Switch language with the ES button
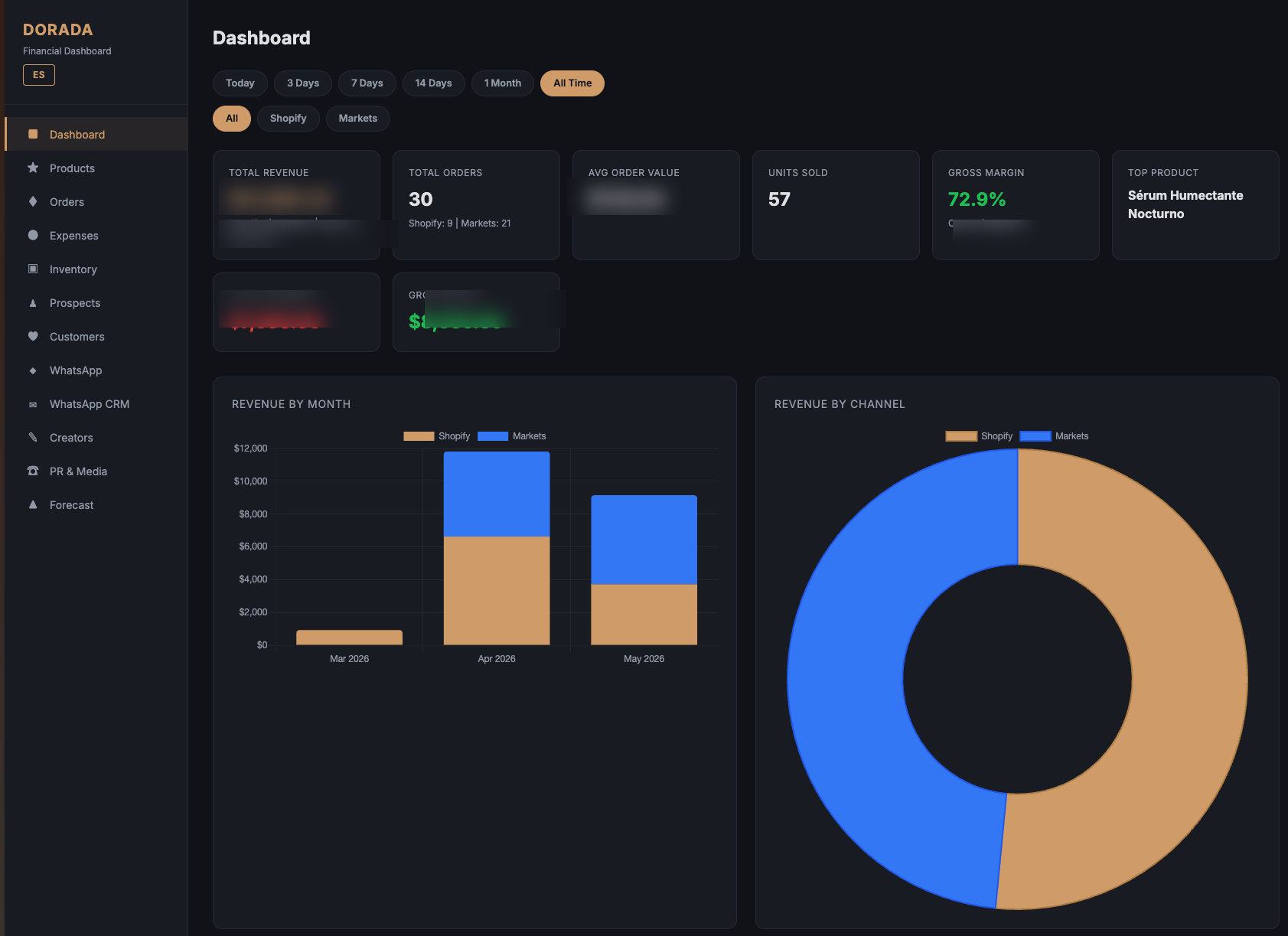This screenshot has height=936, width=1288. [x=39, y=75]
